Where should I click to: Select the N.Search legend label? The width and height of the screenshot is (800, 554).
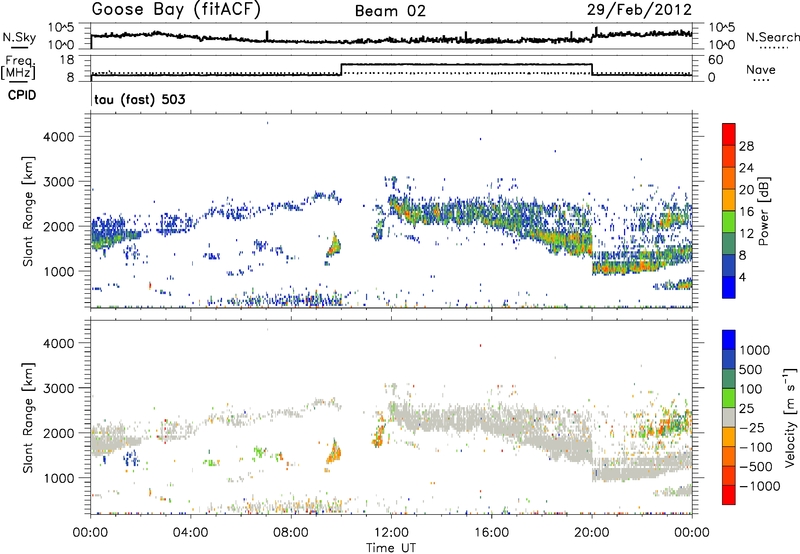(772, 37)
